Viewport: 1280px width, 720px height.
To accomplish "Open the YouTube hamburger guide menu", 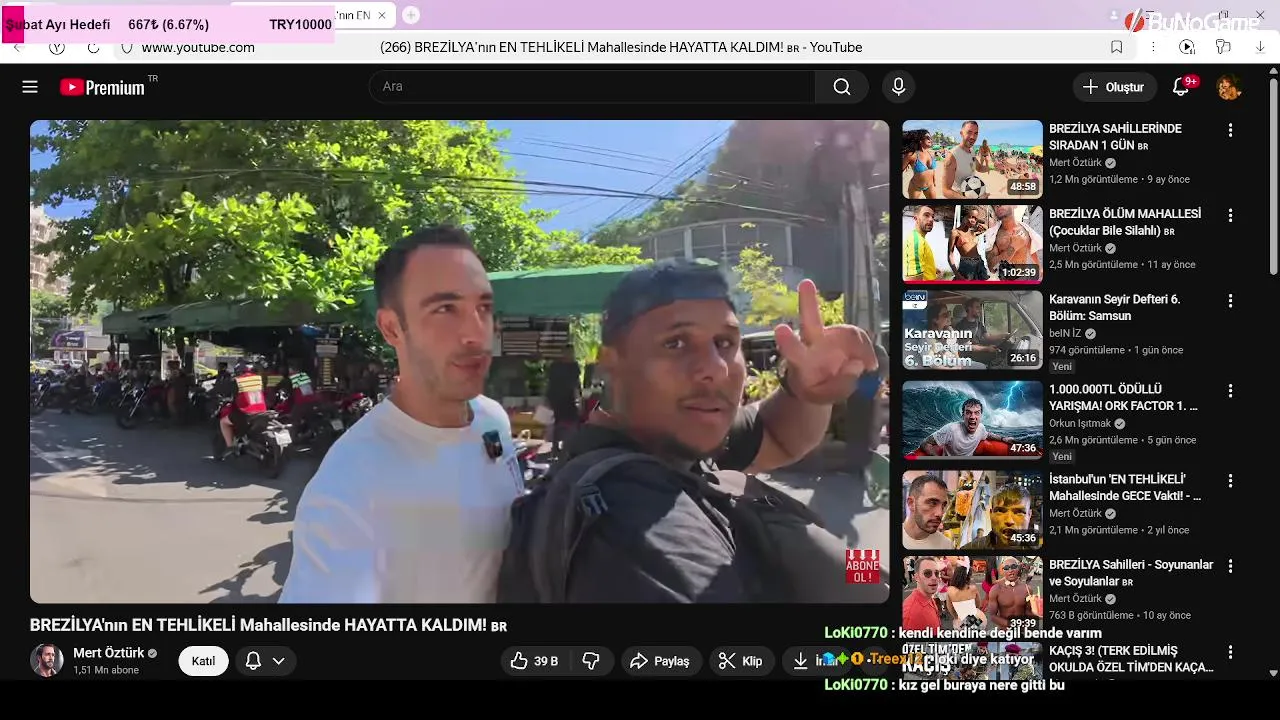I will [30, 87].
